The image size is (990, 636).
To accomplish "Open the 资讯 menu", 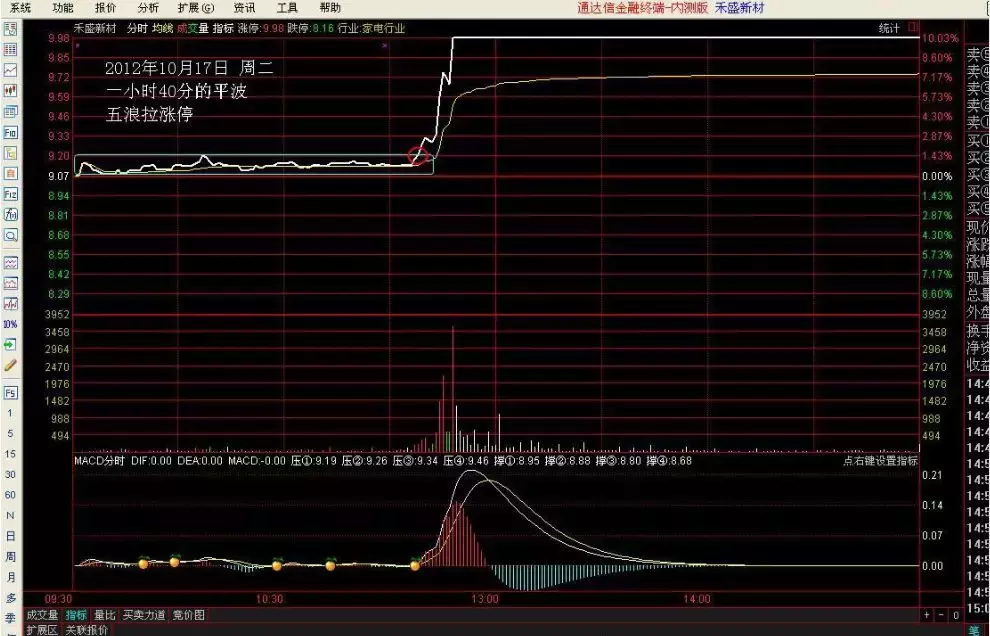I will [244, 8].
